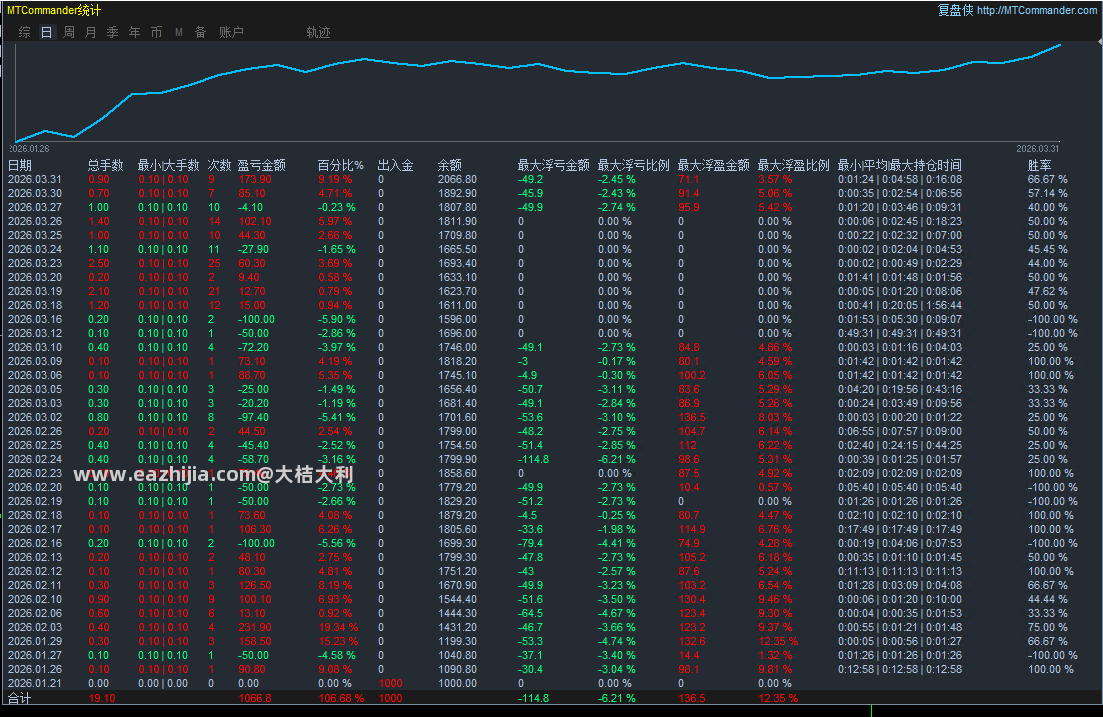Click profit value 173.90
This screenshot has width=1103, height=717.
(x=255, y=179)
